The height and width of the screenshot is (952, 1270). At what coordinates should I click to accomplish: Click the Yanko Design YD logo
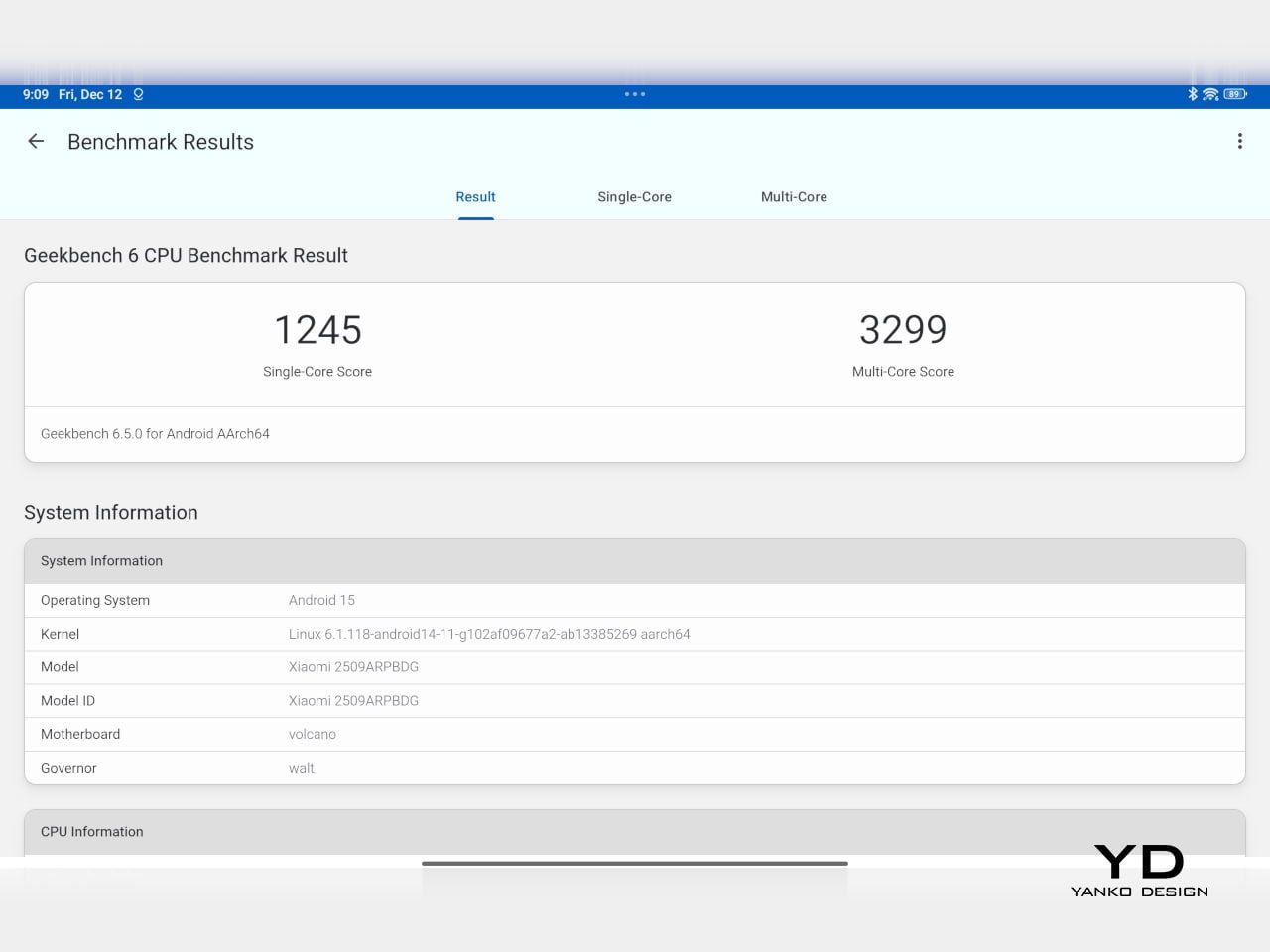pyautogui.click(x=1139, y=871)
